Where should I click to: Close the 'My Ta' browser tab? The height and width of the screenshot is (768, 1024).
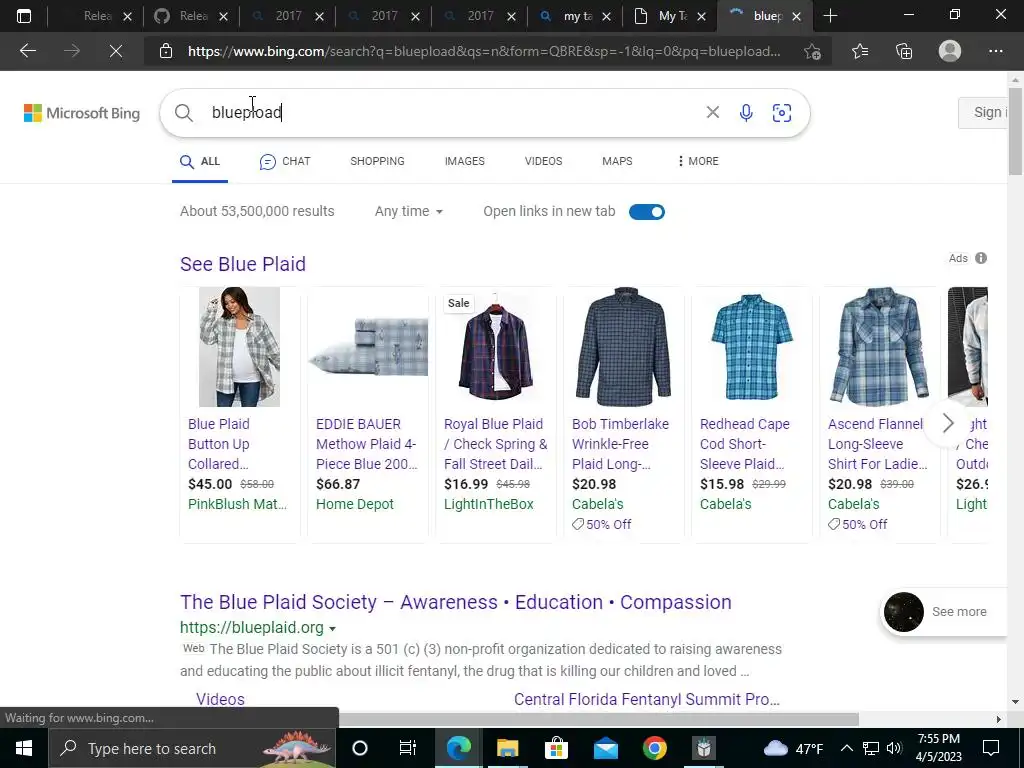701,16
